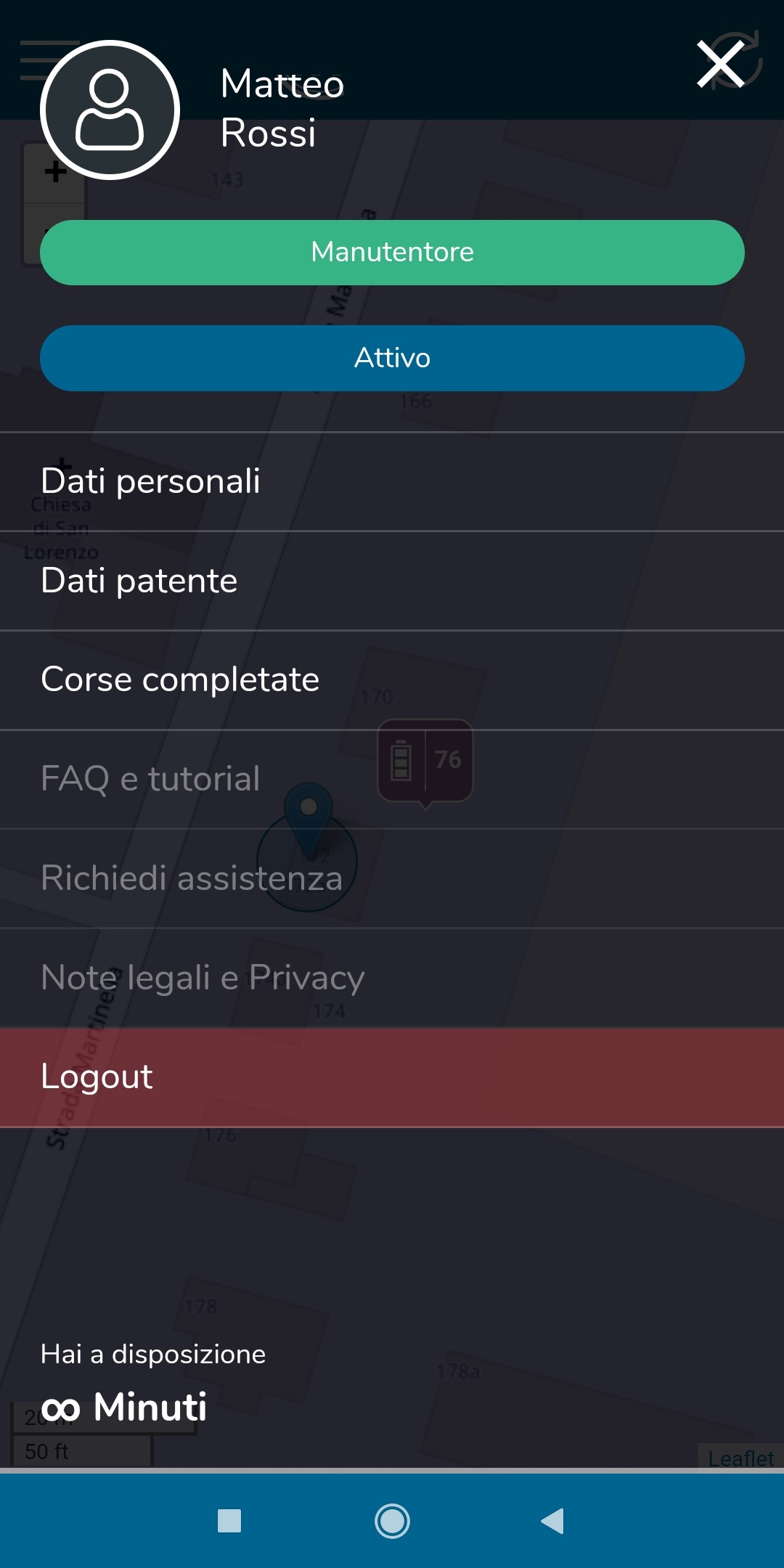Viewport: 784px width, 1568px height.
Task: Tap the green Manutentore role button
Action: point(392,253)
